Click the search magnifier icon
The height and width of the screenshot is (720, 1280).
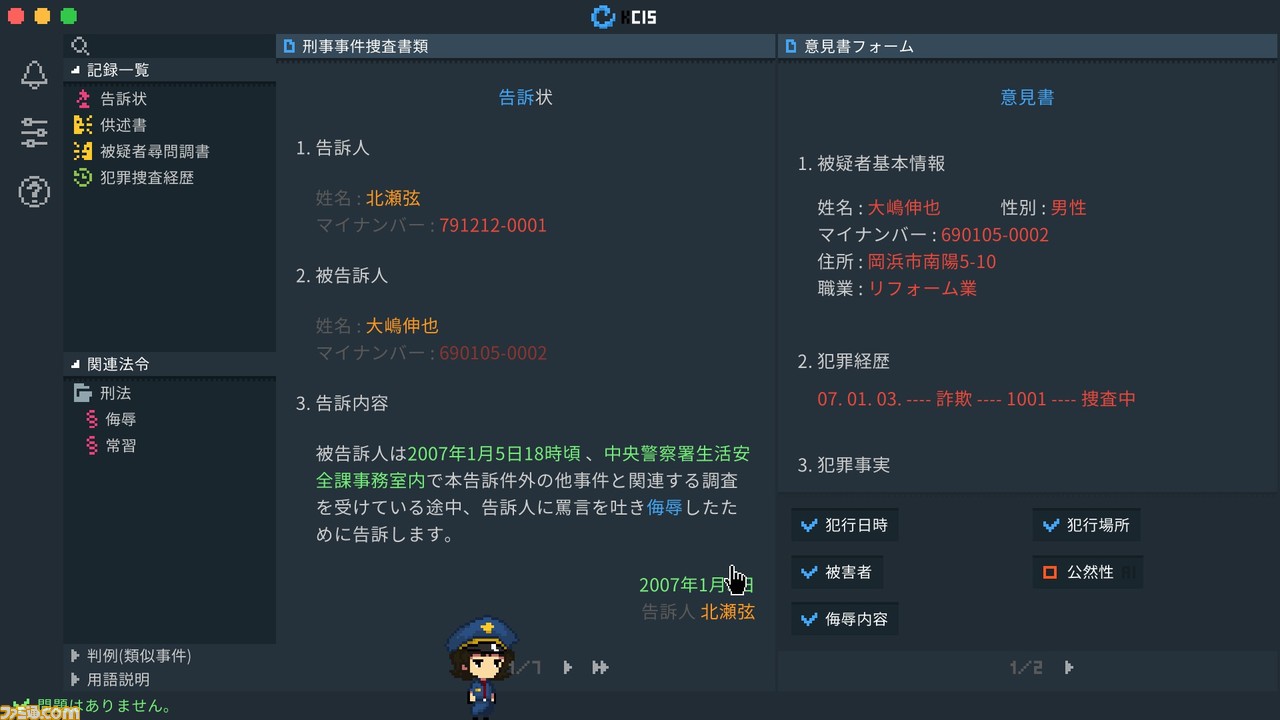point(81,46)
